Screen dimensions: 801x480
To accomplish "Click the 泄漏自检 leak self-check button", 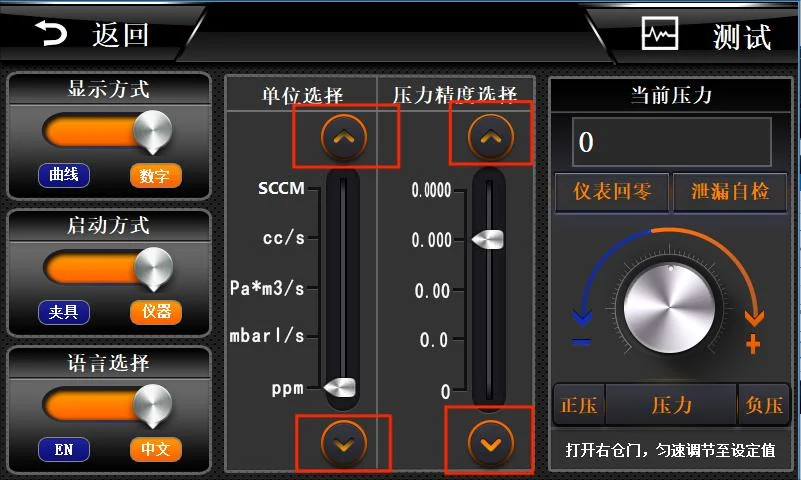I will click(729, 192).
